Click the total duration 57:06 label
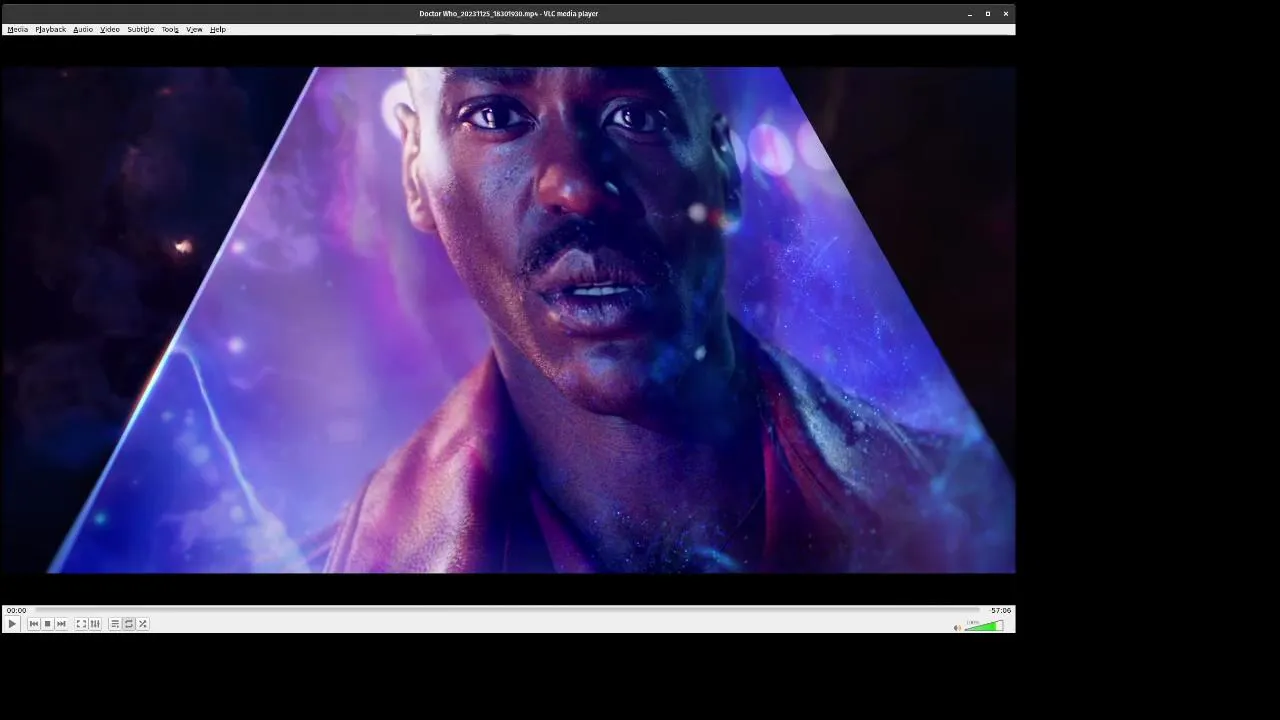 click(1000, 610)
